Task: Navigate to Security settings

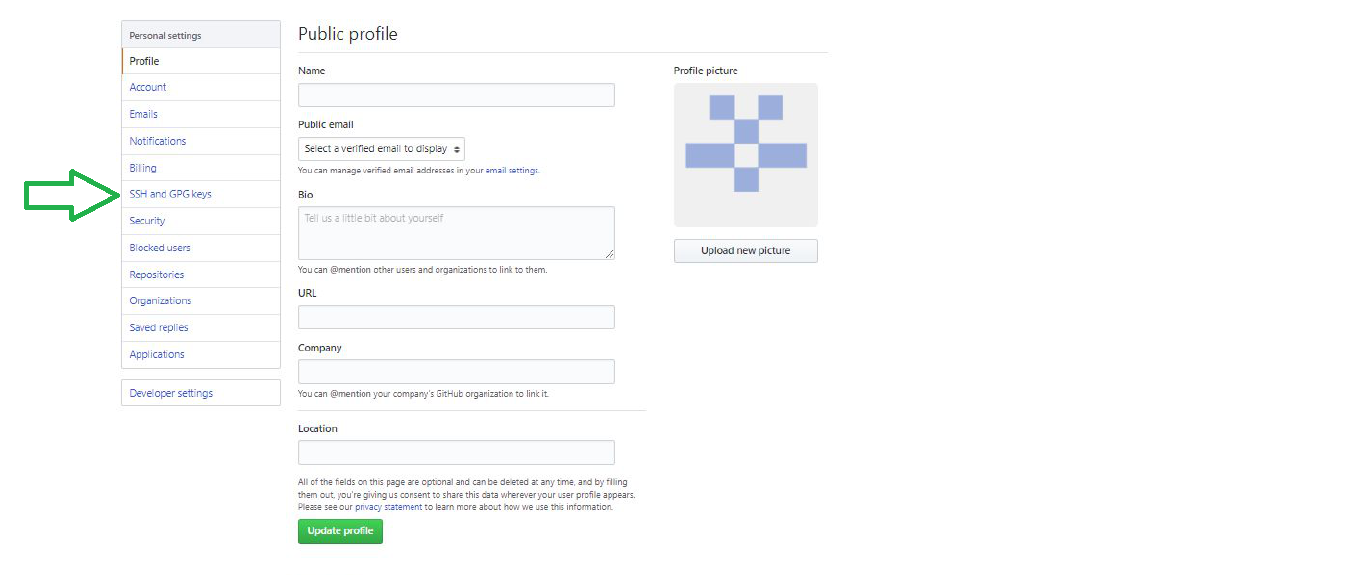Action: point(148,221)
